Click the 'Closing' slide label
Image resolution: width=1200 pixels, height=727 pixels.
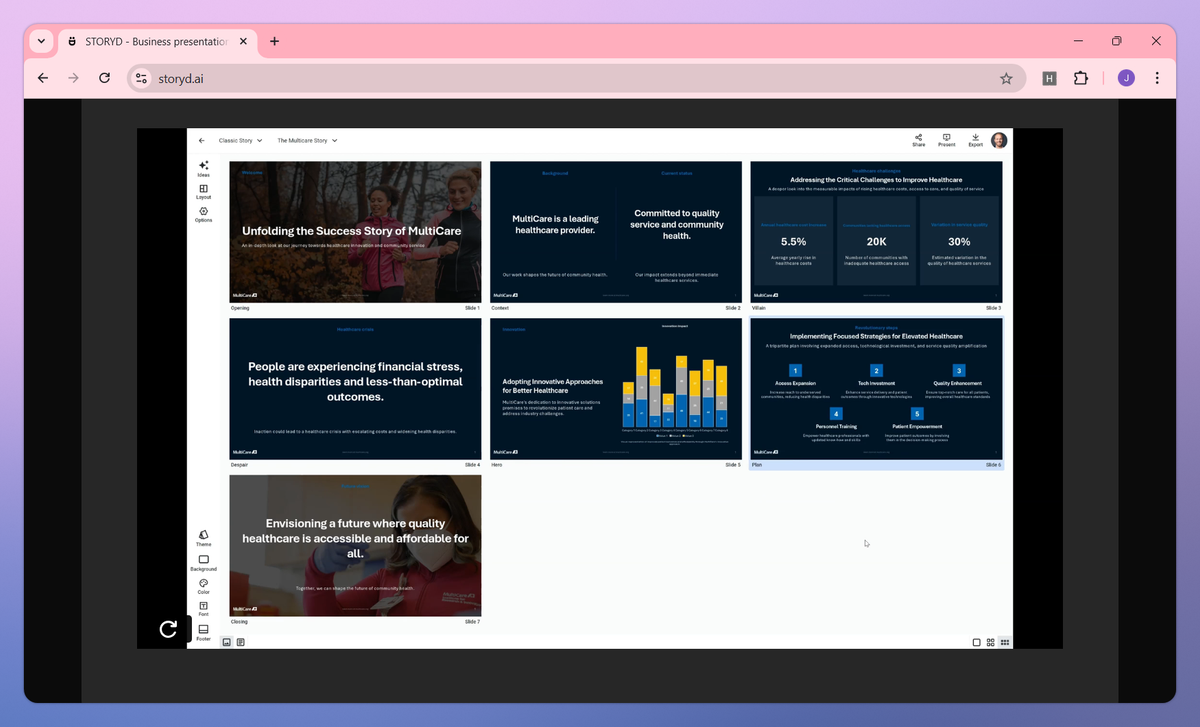(239, 622)
